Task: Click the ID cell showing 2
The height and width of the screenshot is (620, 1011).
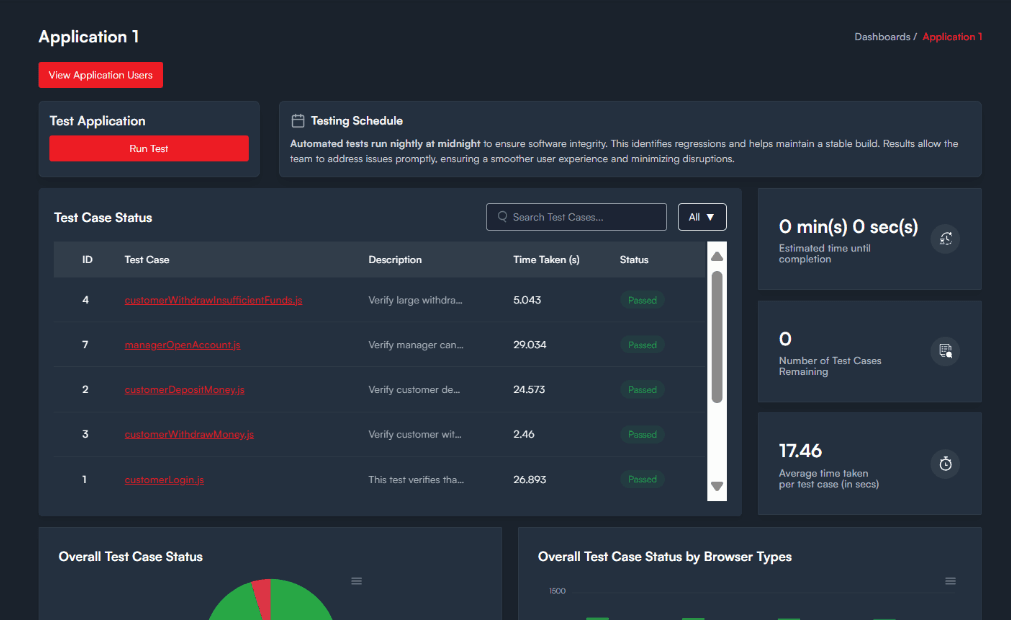Action: (85, 389)
